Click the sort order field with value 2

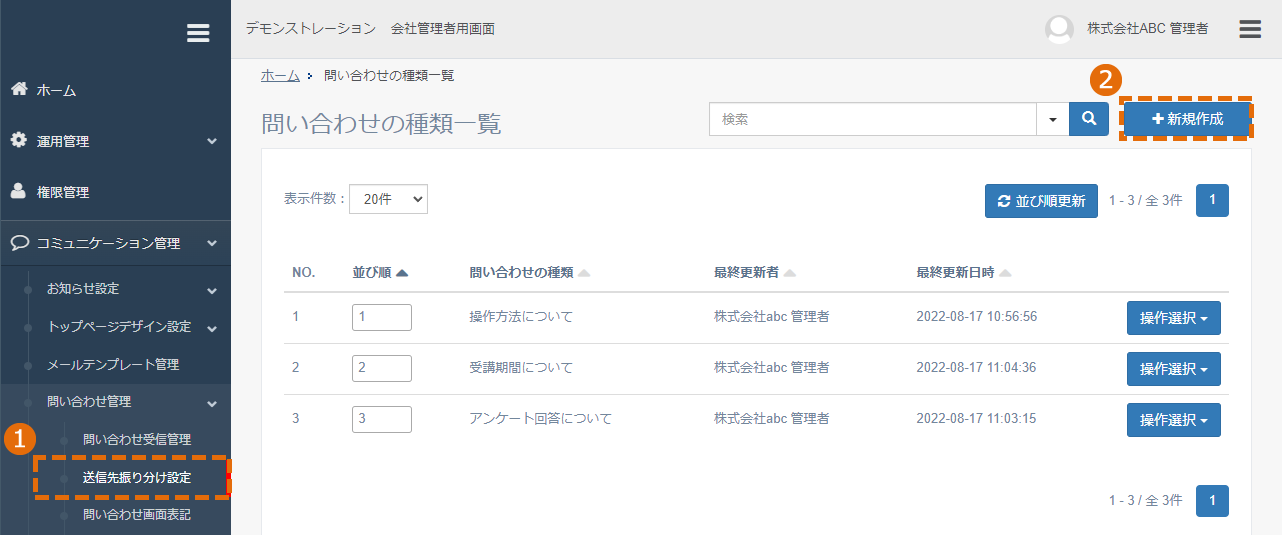[382, 368]
